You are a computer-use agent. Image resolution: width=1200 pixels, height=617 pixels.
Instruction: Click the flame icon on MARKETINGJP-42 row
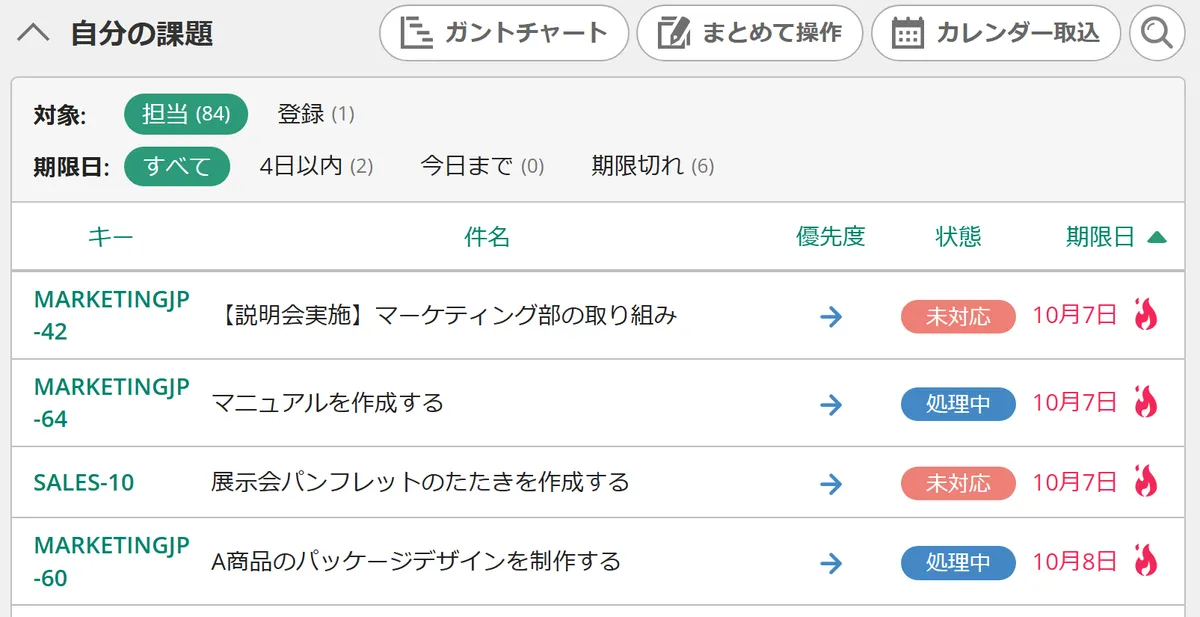point(1147,314)
